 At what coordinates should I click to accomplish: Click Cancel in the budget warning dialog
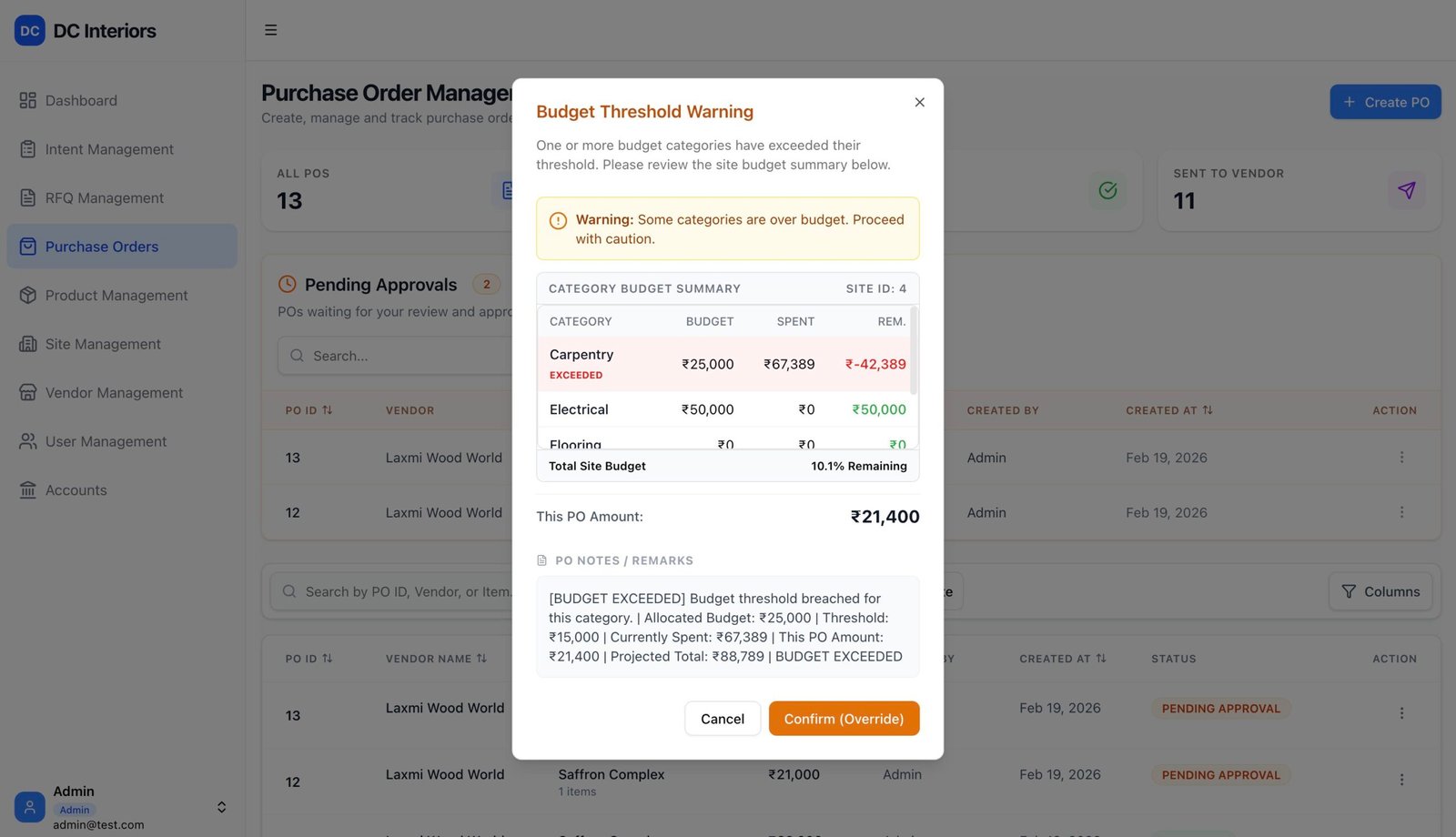click(723, 719)
